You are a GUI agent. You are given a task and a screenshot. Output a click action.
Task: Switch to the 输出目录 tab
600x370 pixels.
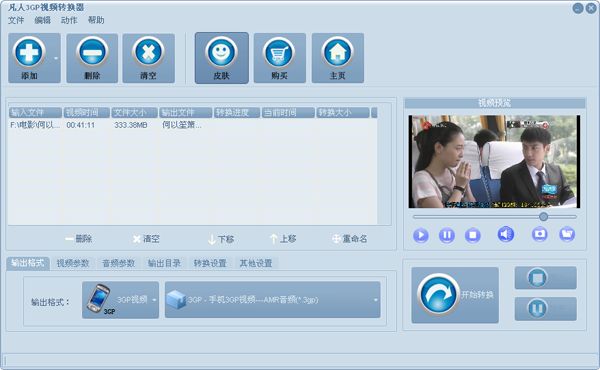pyautogui.click(x=164, y=263)
